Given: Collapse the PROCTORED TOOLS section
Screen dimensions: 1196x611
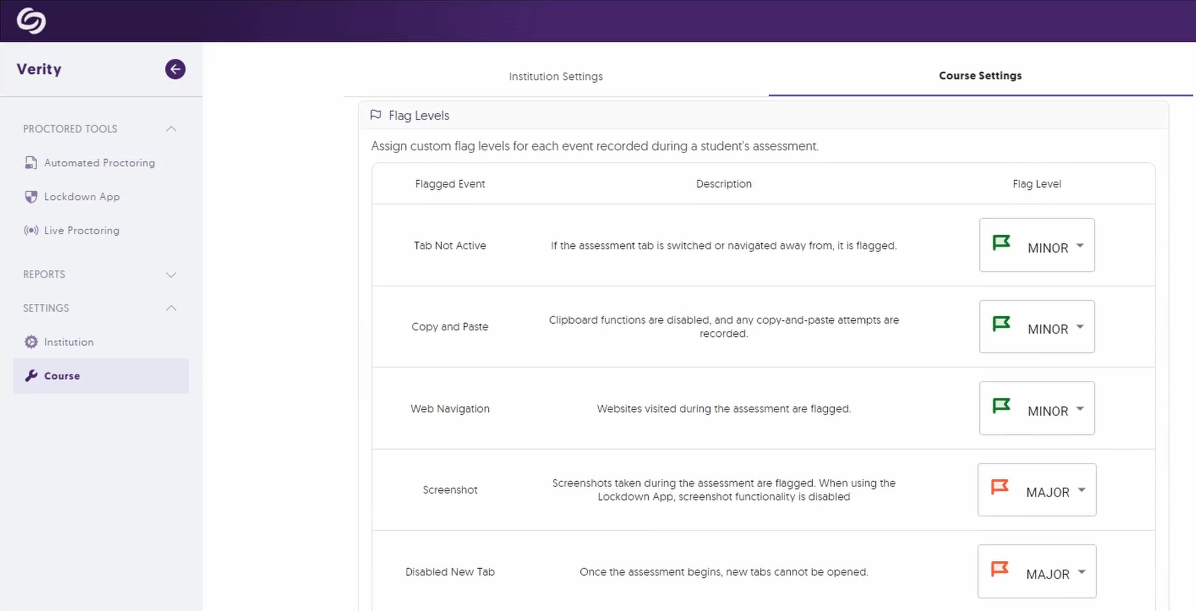Looking at the screenshot, I should pyautogui.click(x=171, y=128).
